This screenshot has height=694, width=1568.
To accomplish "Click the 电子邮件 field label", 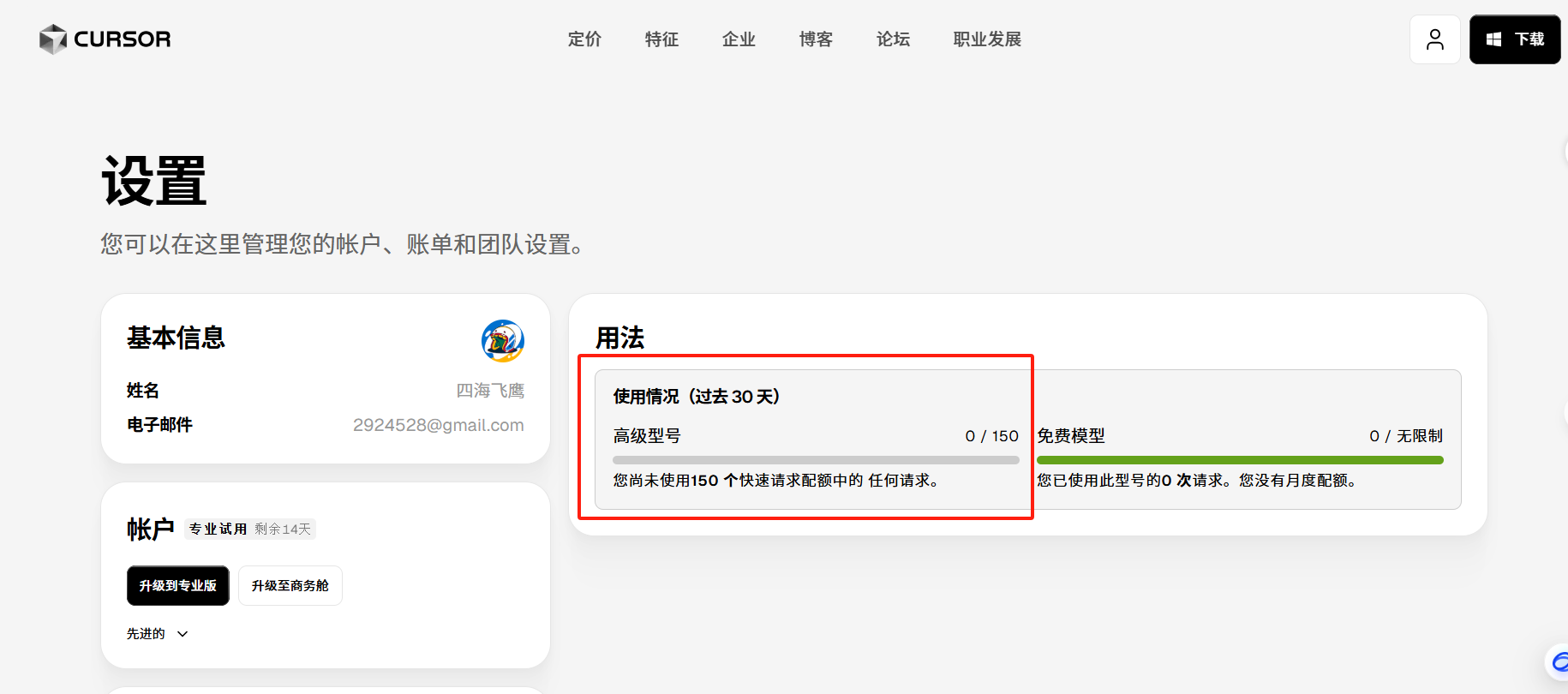I will (159, 425).
